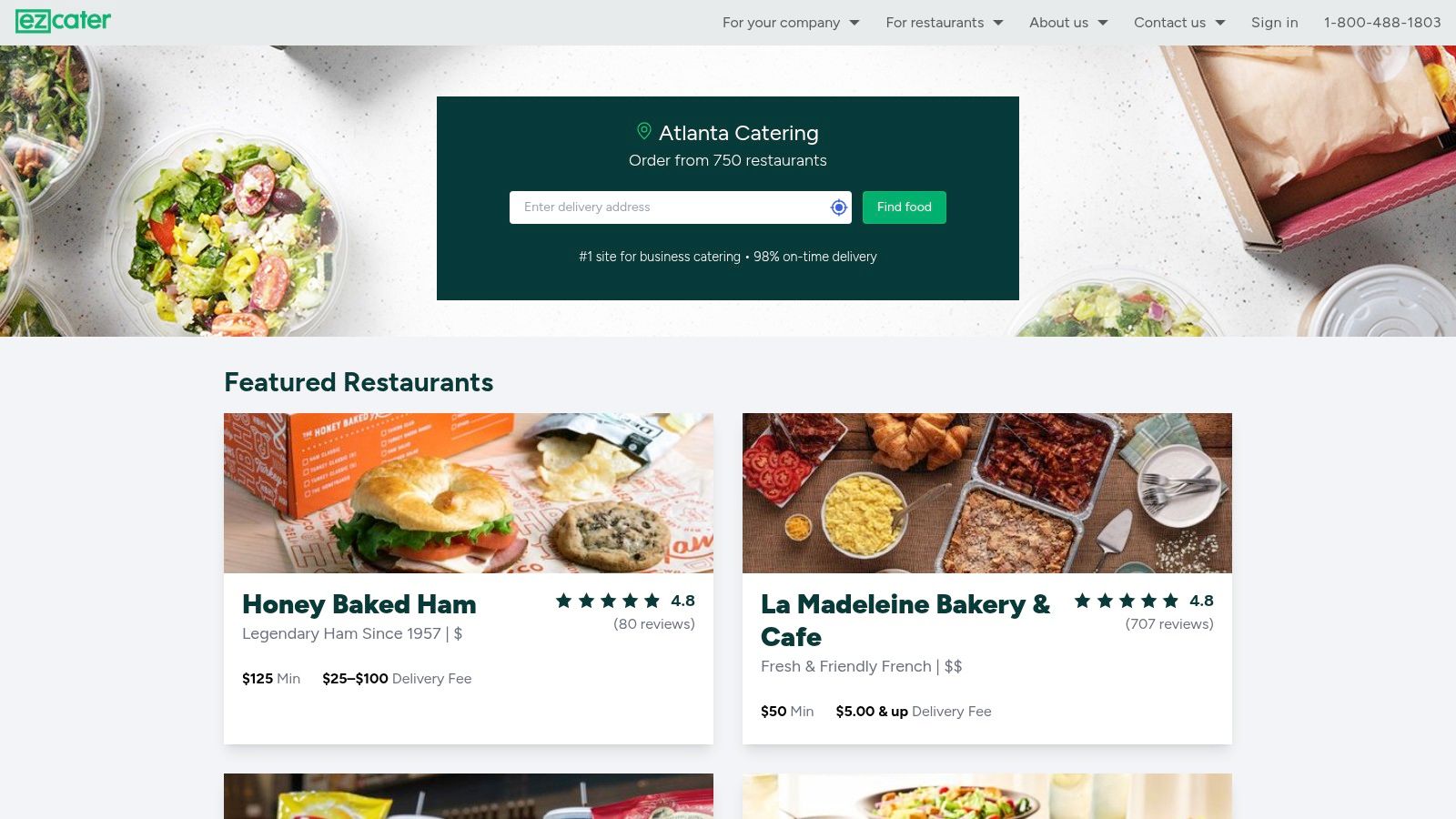Viewport: 1456px width, 819px height.
Task: Expand the For restaurants dropdown arrow
Action: (x=998, y=23)
